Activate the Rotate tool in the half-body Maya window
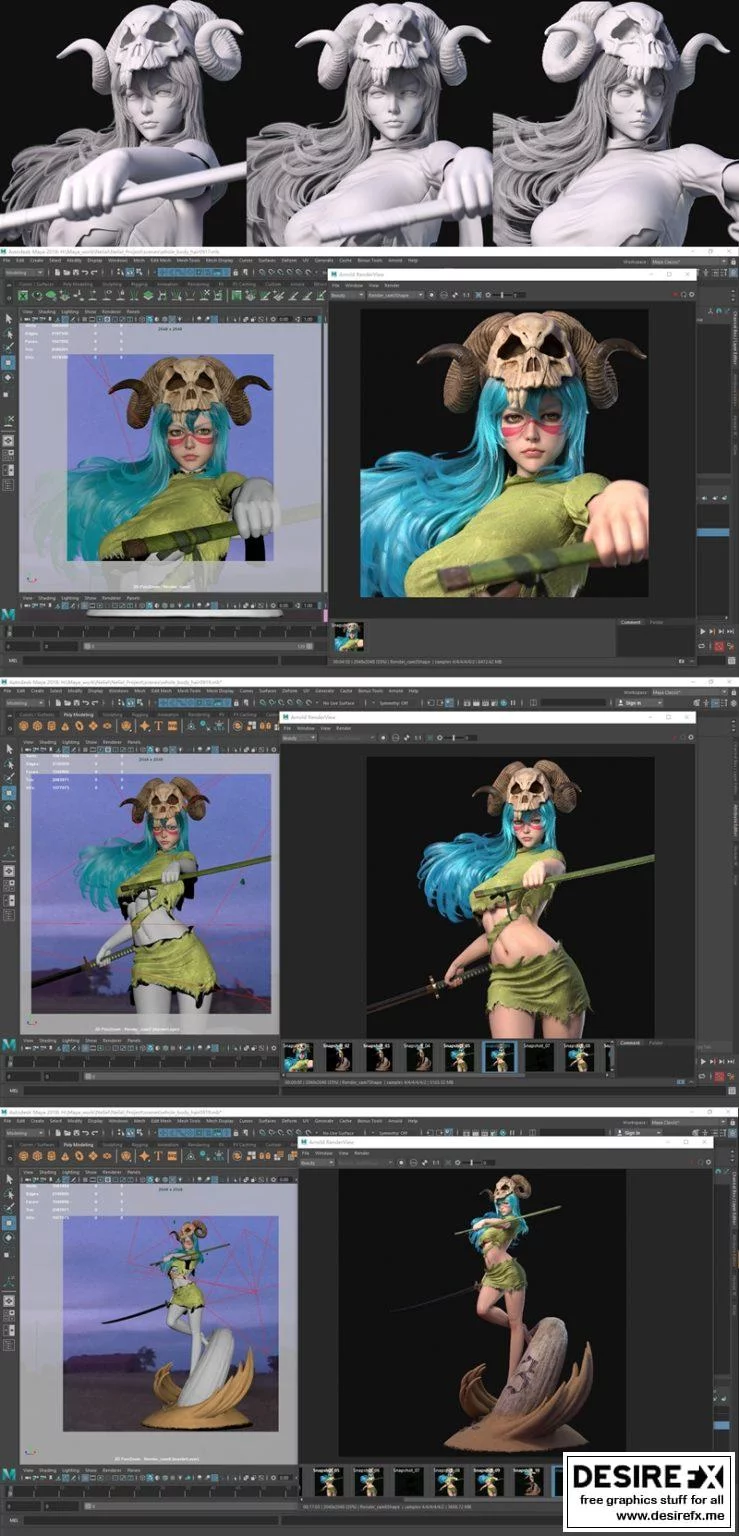739x1536 pixels. [x=8, y=808]
